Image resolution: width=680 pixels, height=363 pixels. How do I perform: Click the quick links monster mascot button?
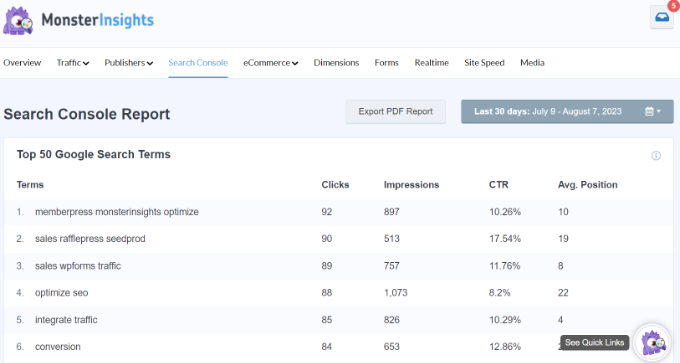tap(653, 343)
